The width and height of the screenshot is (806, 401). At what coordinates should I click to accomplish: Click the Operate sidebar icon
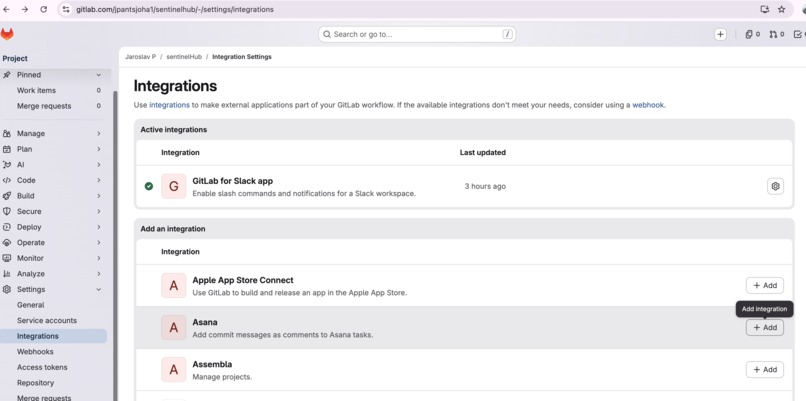tap(7, 243)
